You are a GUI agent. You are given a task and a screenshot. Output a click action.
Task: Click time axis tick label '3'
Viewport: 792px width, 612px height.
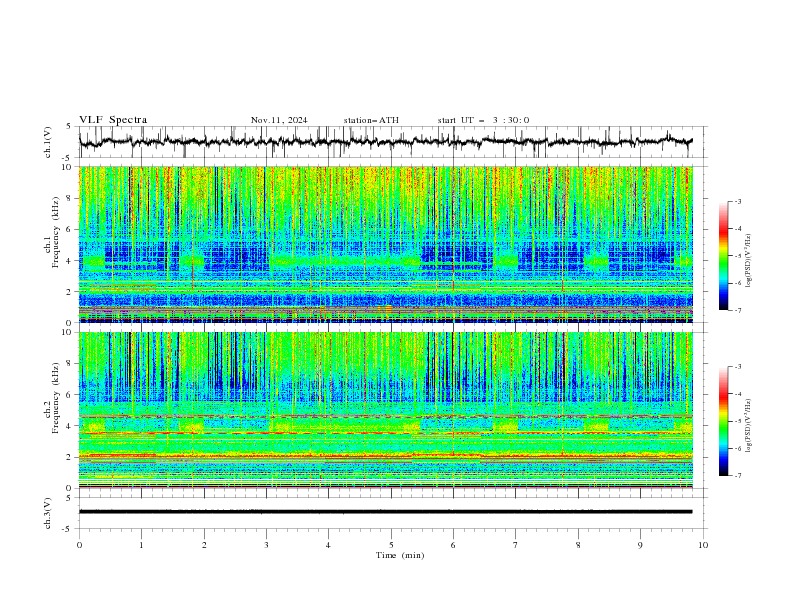[x=266, y=545]
